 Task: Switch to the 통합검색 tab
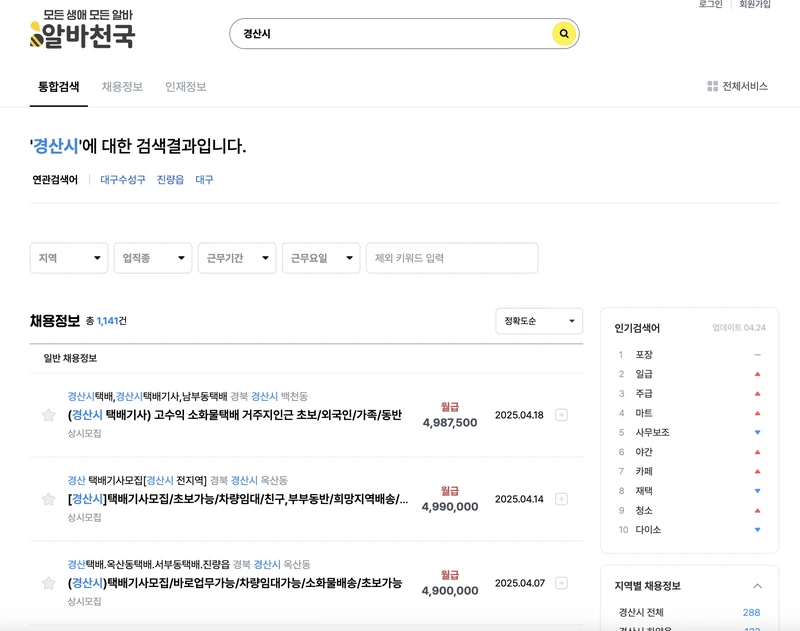[59, 87]
